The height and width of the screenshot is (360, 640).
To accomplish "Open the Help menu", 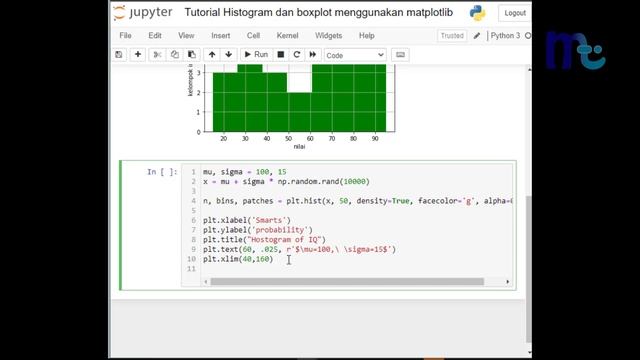I will point(367,36).
